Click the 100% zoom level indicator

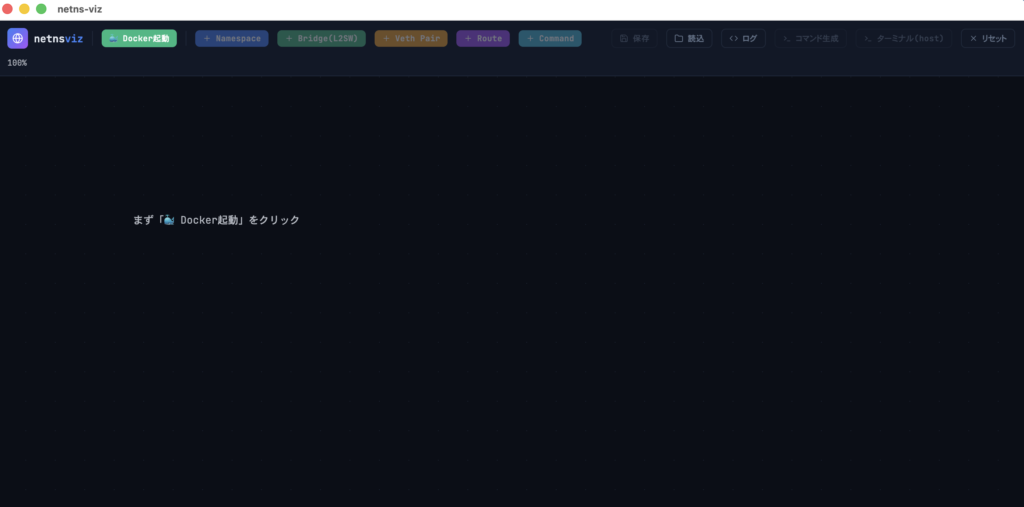tap(17, 63)
